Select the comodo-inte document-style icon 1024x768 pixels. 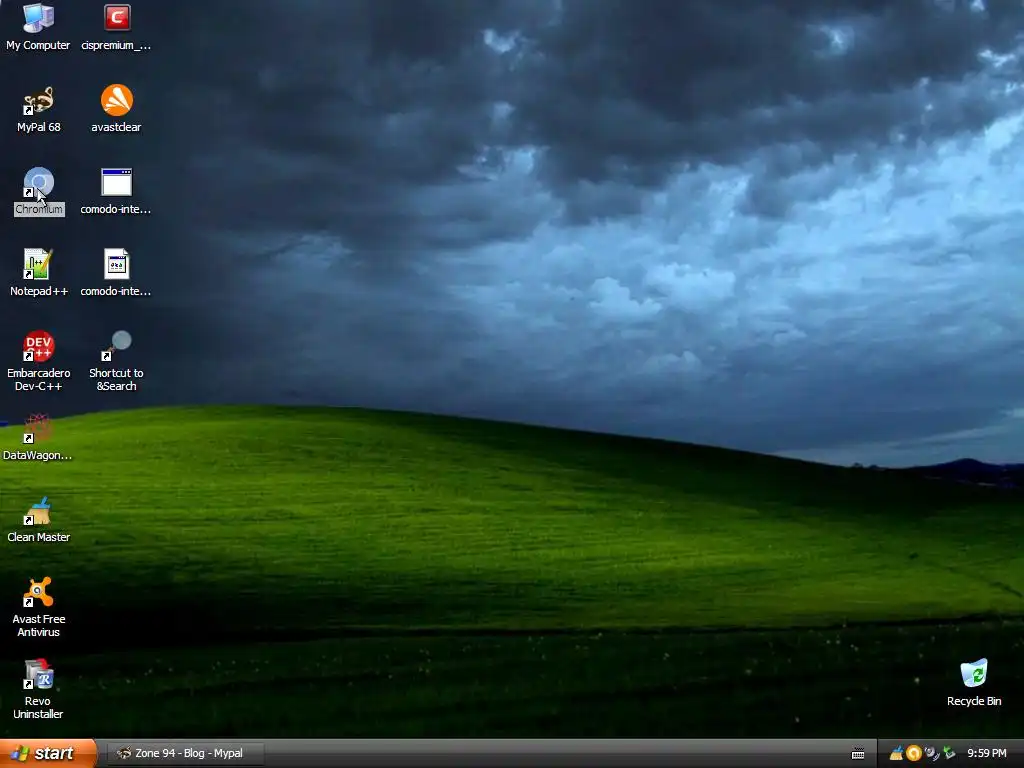[116, 273]
